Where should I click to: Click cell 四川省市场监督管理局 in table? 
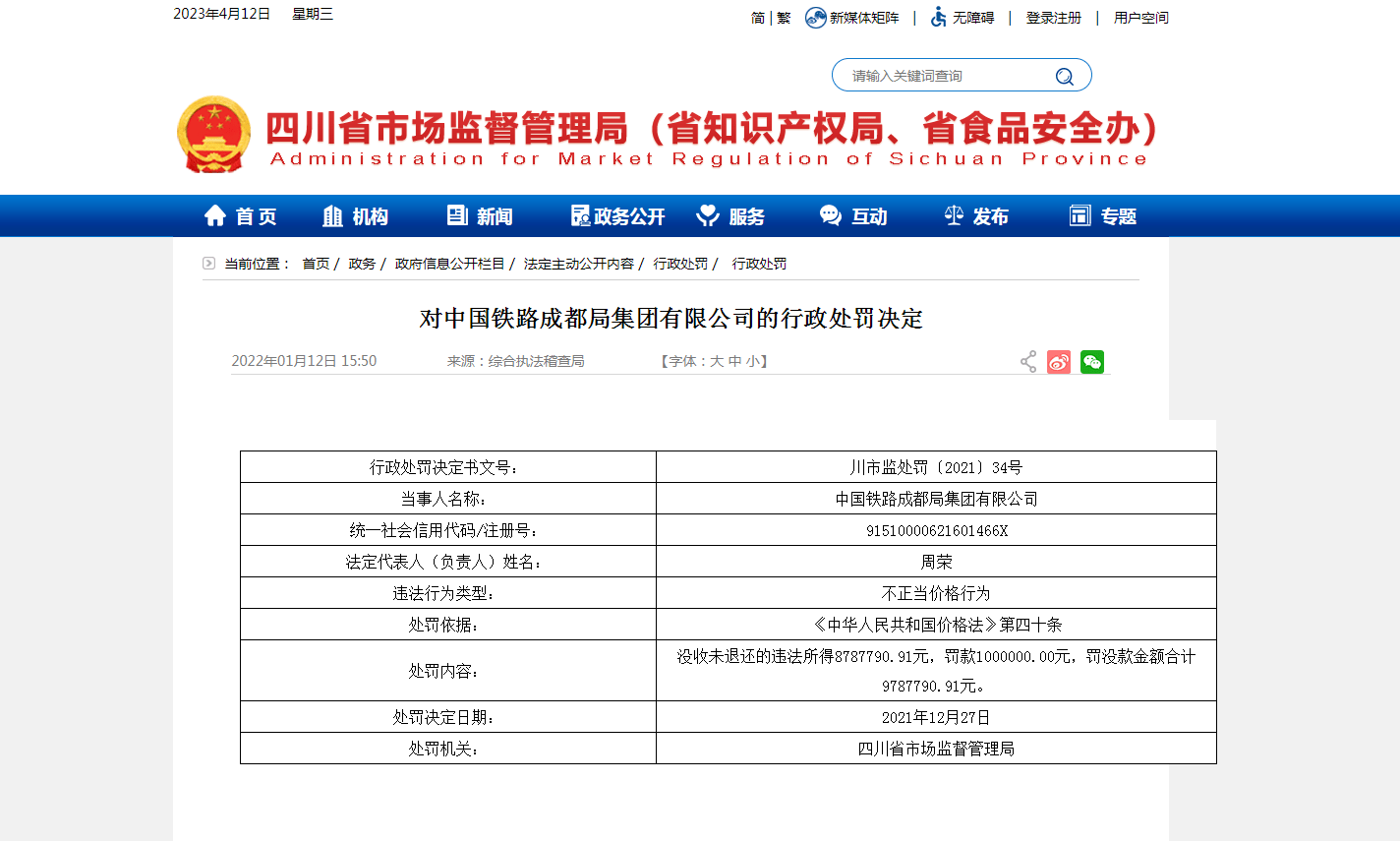[936, 749]
